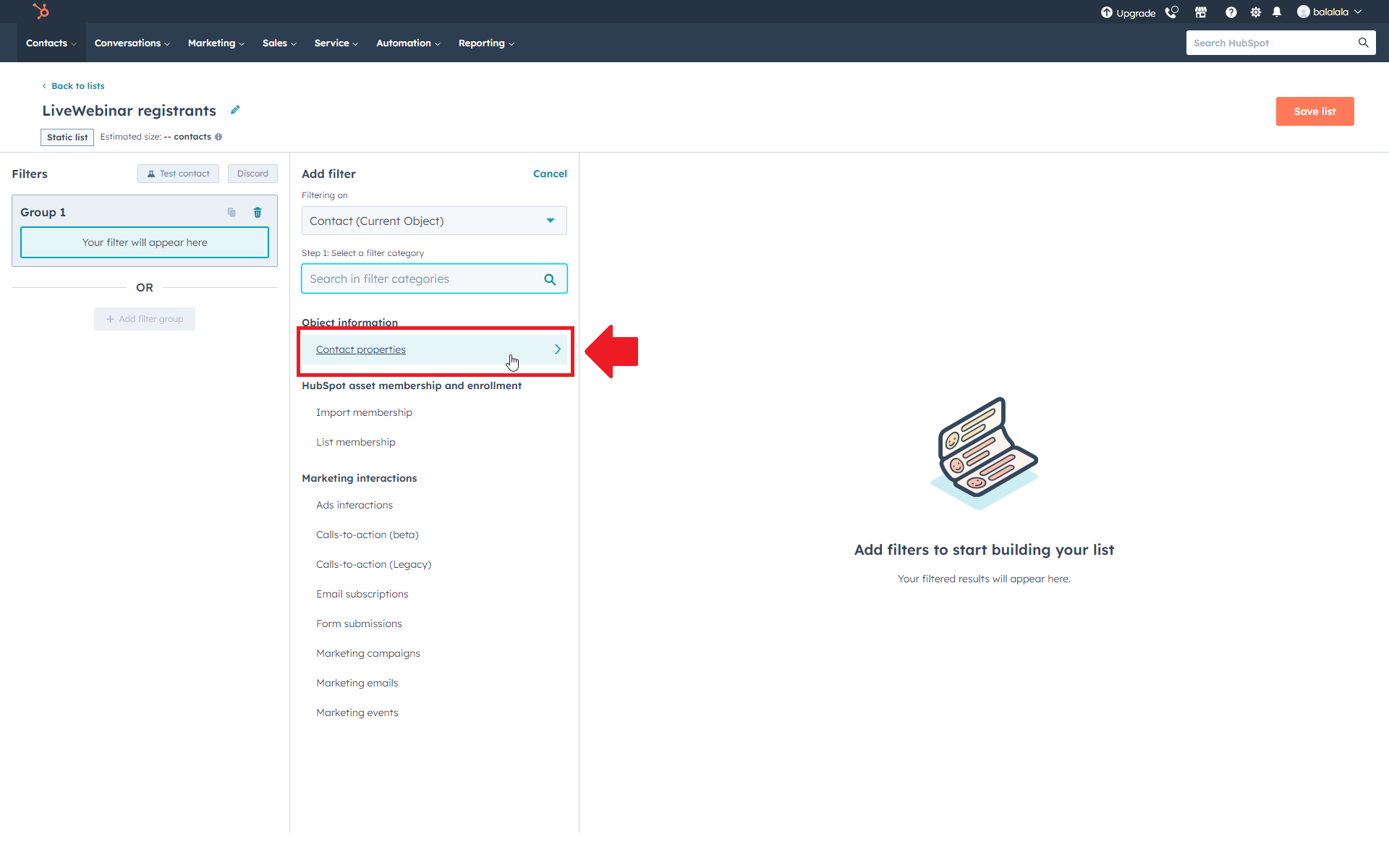This screenshot has height=868, width=1389.
Task: Open the marketplace icon
Action: click(1201, 12)
